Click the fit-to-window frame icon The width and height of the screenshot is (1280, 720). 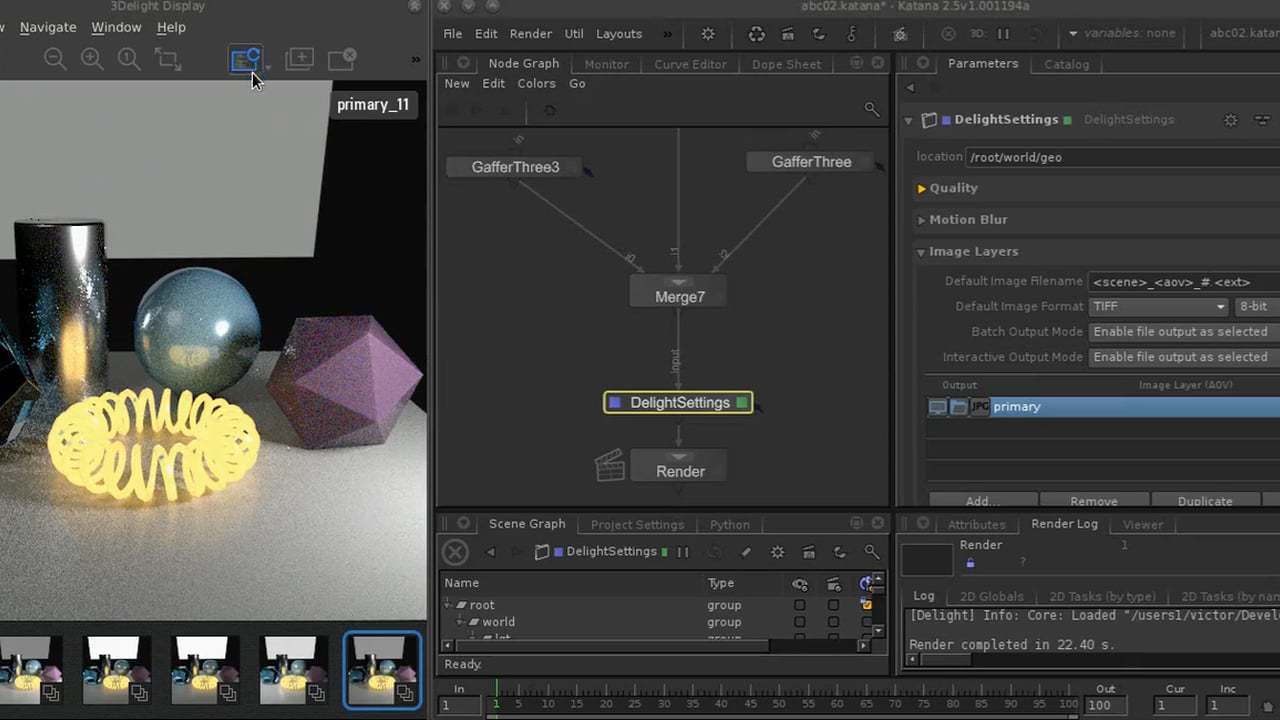pos(167,59)
